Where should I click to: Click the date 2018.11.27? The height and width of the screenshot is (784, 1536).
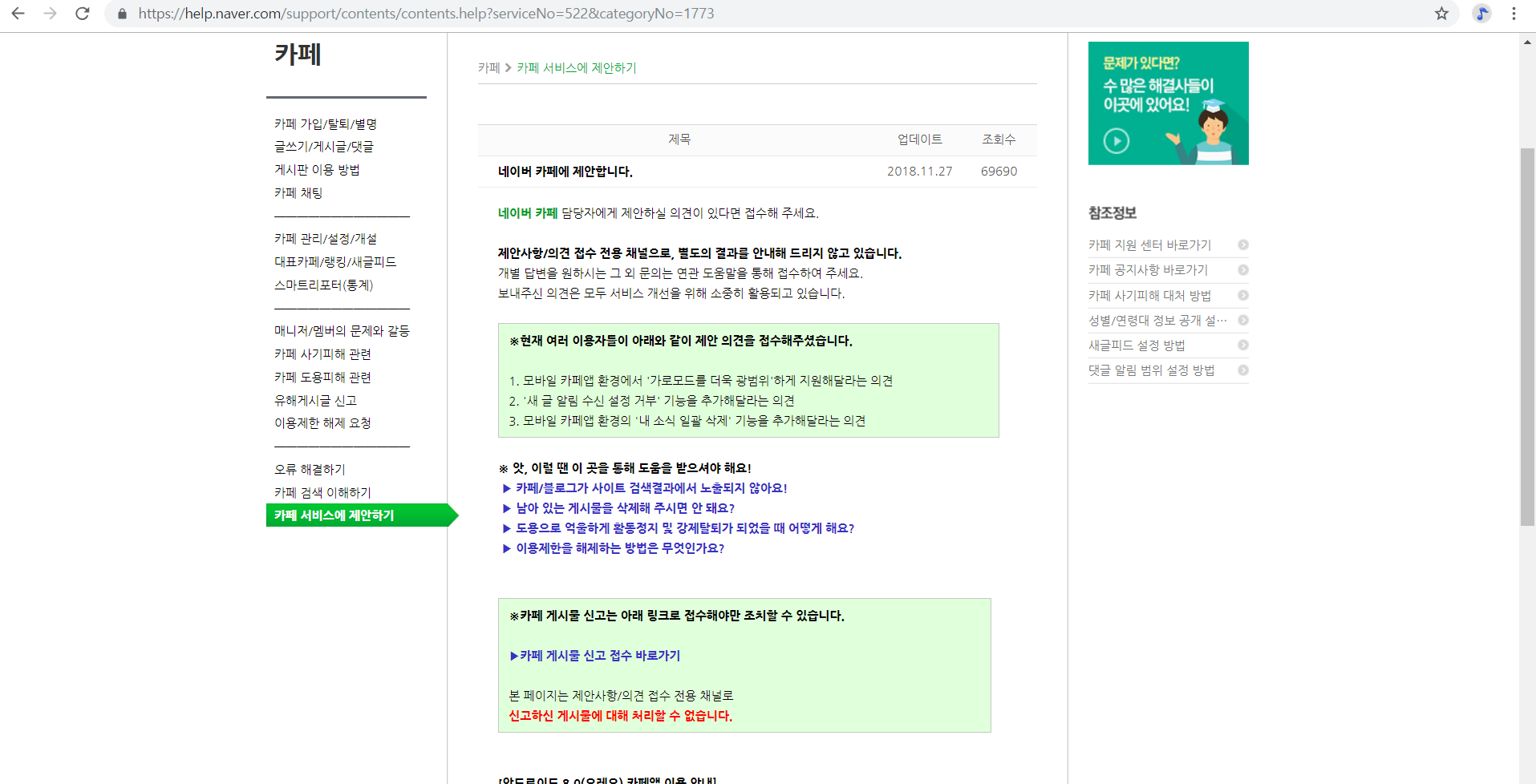919,172
